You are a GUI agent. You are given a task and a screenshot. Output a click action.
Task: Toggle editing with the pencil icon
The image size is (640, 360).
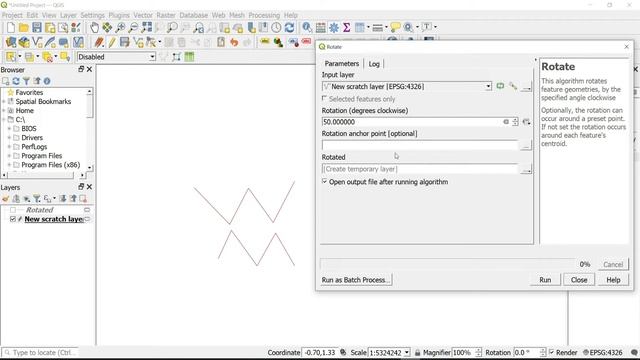point(111,42)
